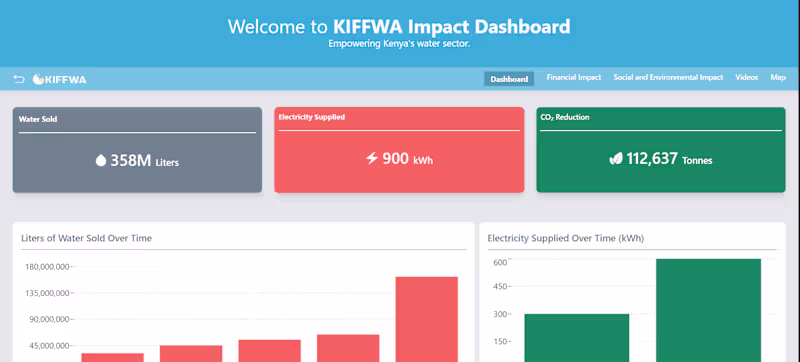Click the 45,000,000 axis label
This screenshot has height=362, width=800.
(49, 346)
